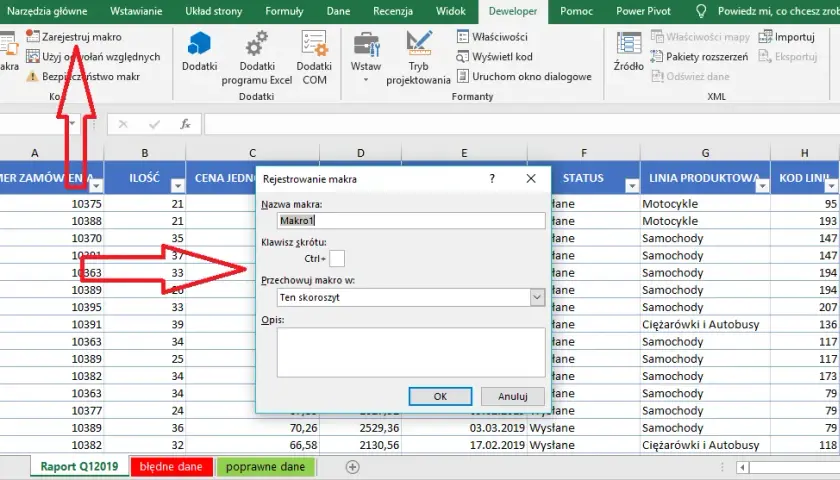Switch to poprawne dane sheet

pyautogui.click(x=265, y=467)
